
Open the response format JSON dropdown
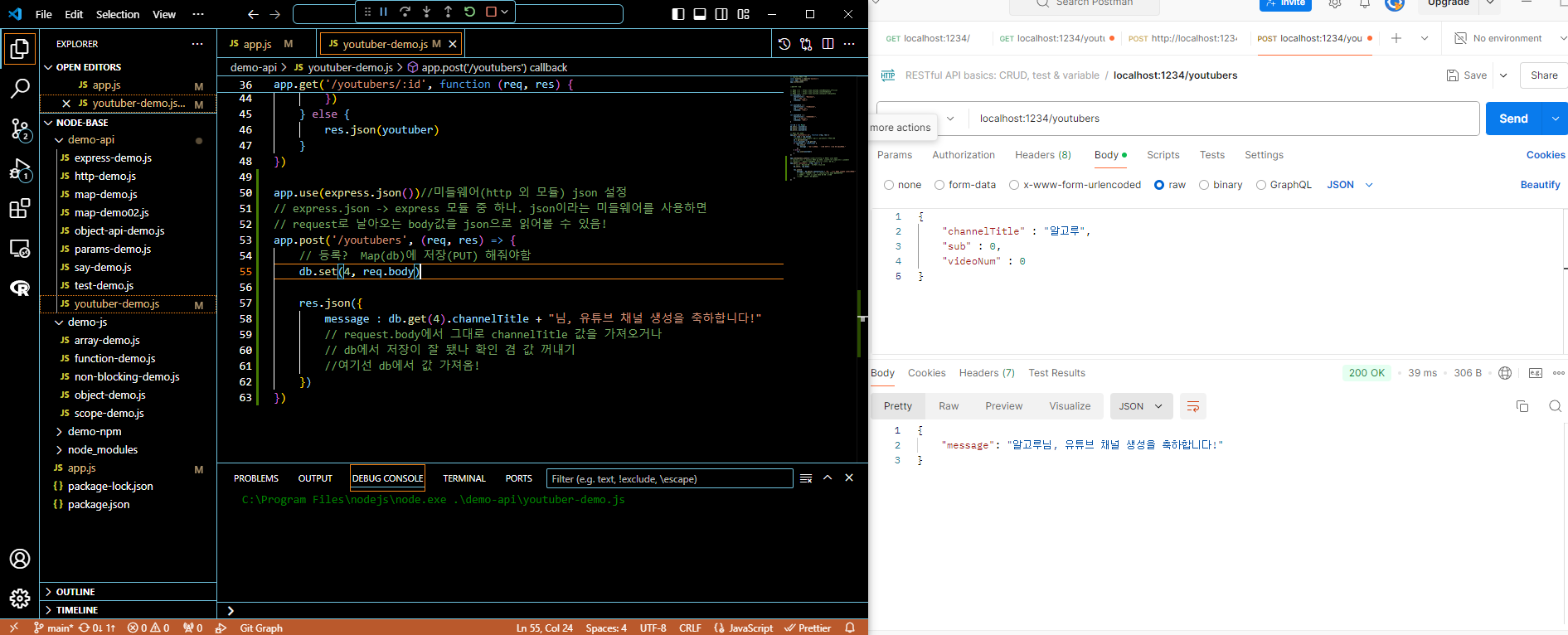pyautogui.click(x=1141, y=406)
